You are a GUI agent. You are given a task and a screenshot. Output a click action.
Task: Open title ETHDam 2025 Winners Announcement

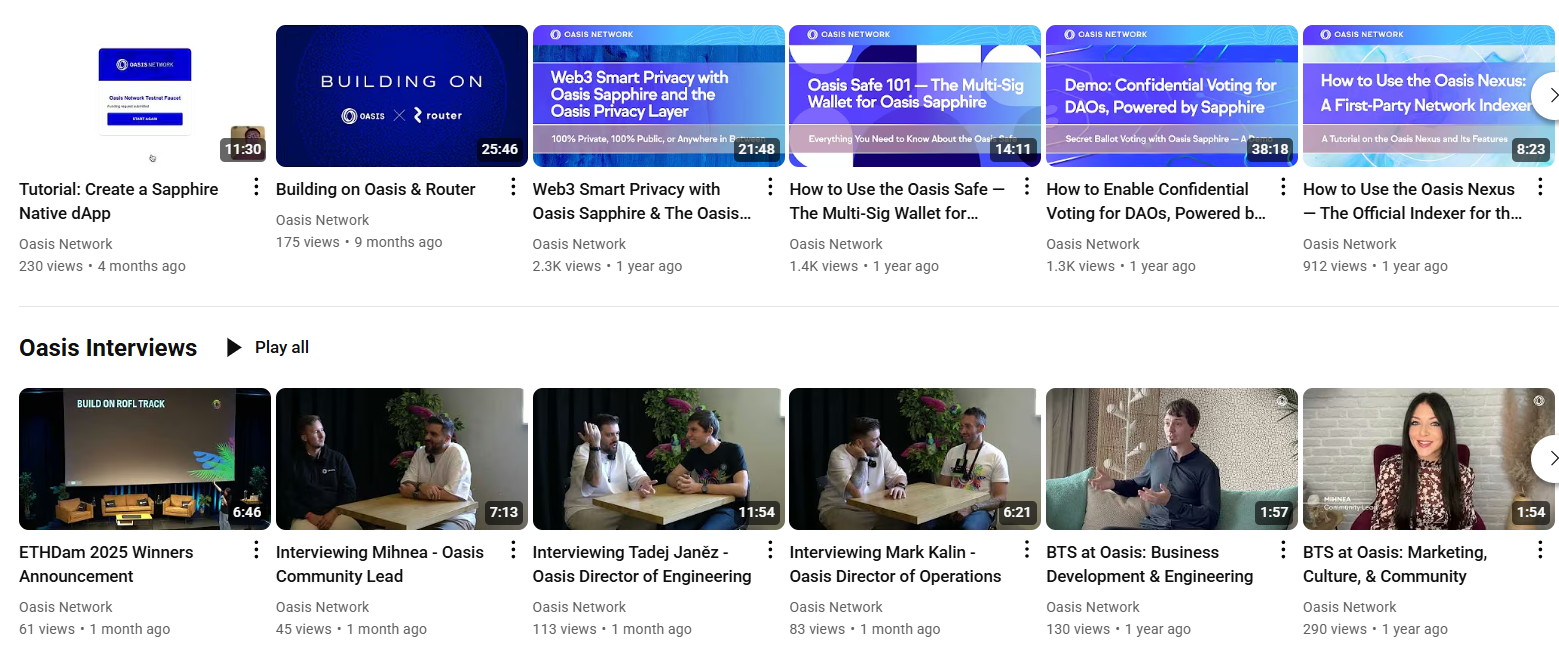(x=106, y=564)
